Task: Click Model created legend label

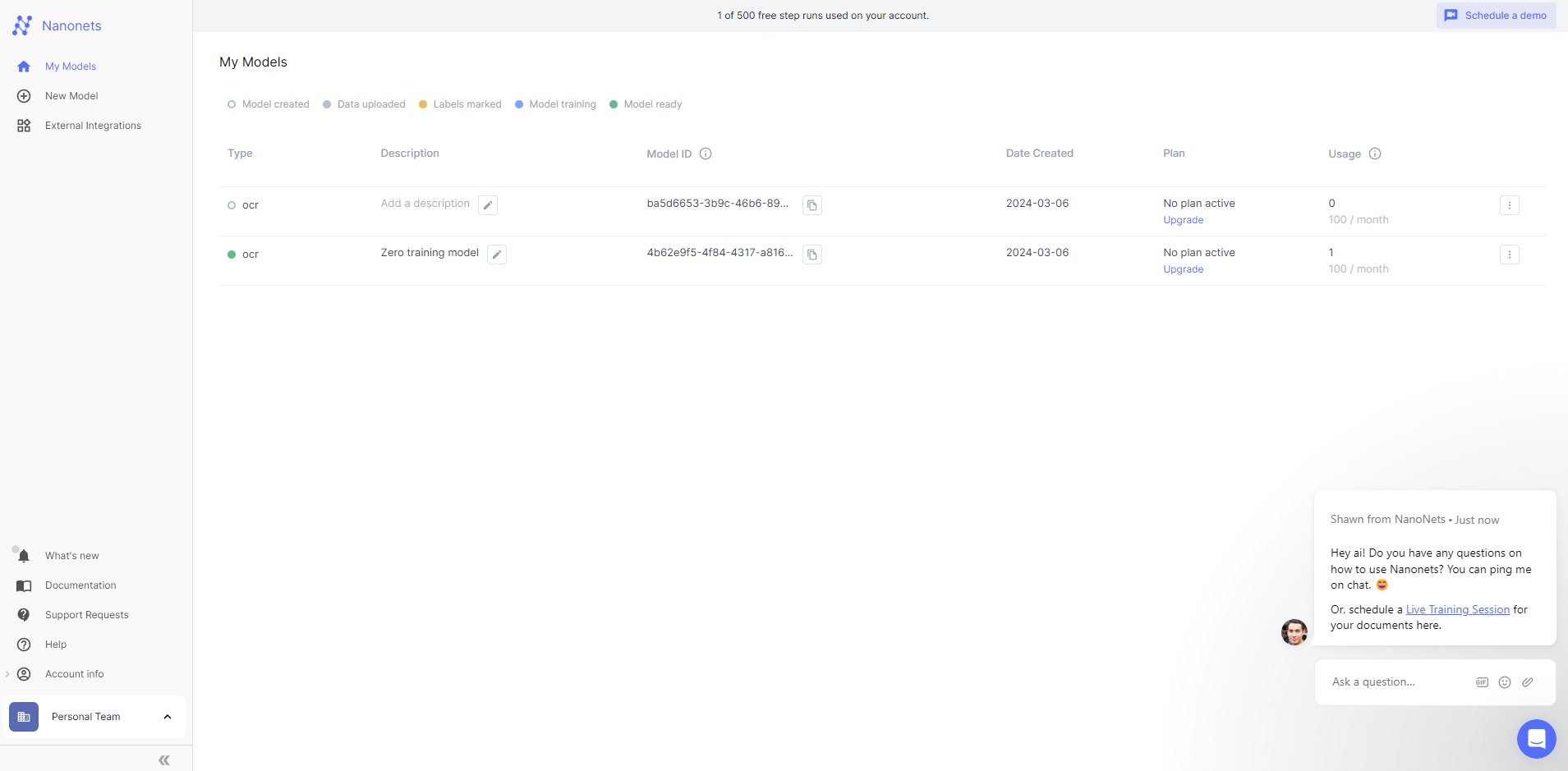Action: tap(275, 104)
